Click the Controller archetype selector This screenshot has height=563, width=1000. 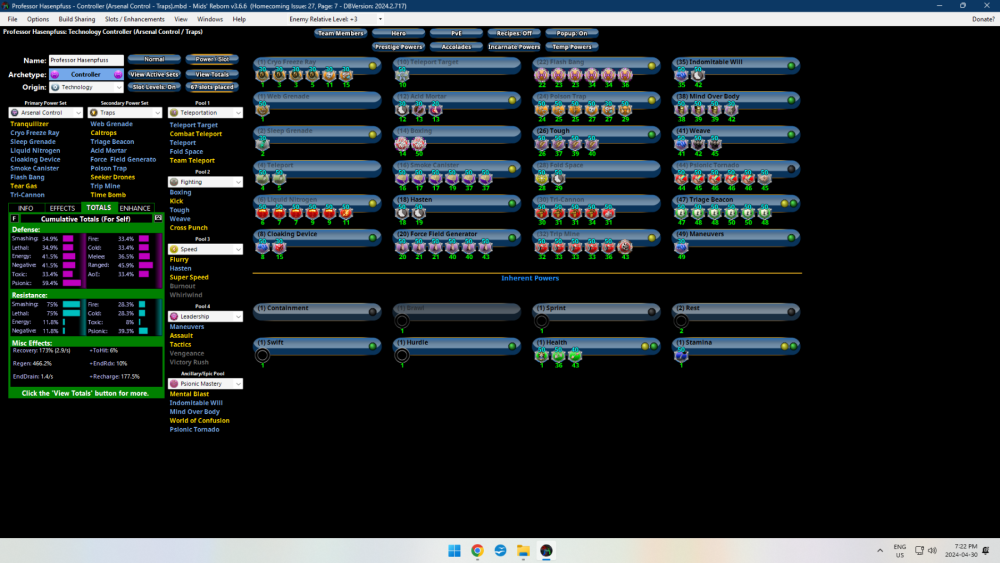pyautogui.click(x=86, y=75)
